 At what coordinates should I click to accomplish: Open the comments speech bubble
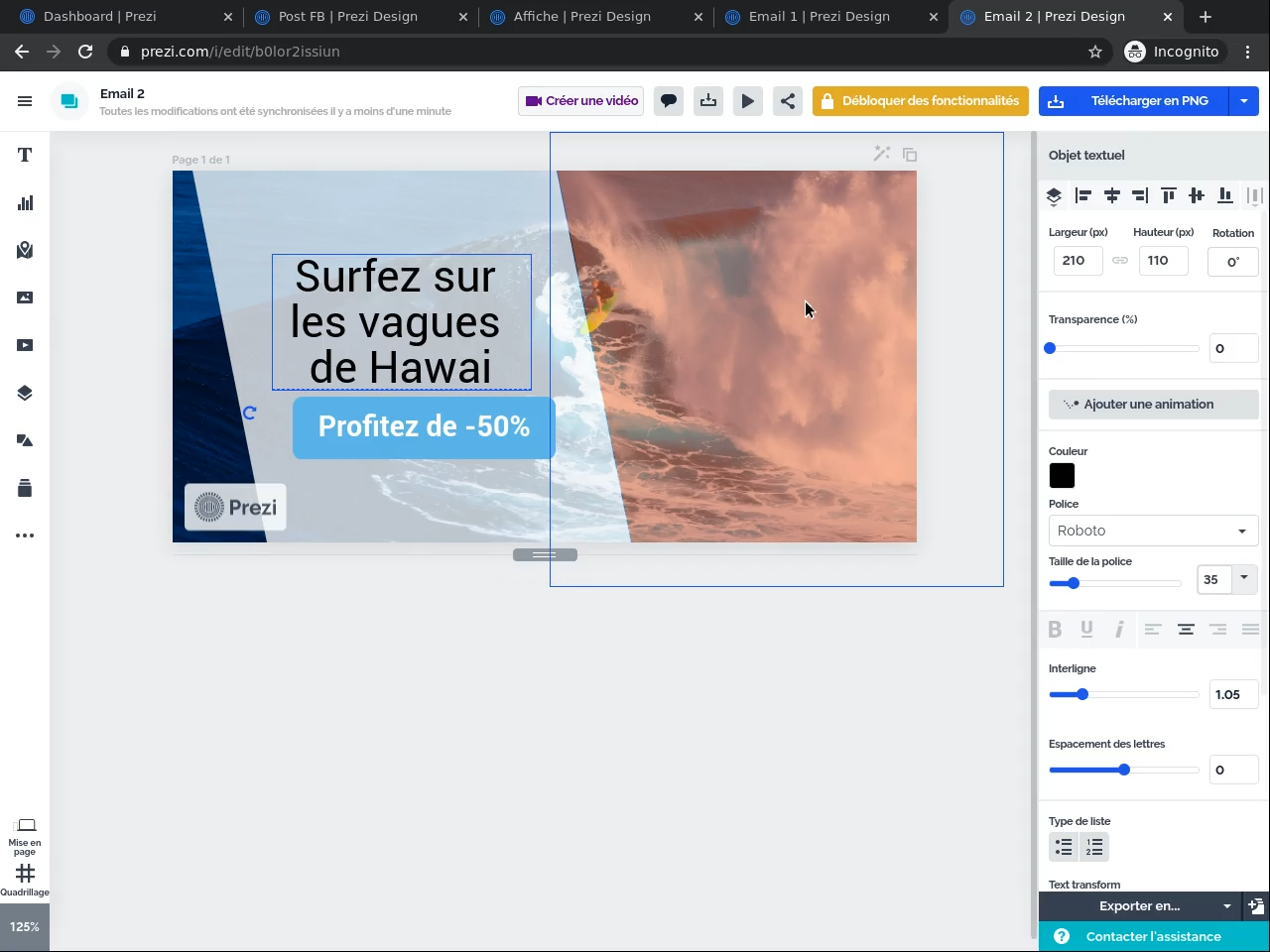coord(669,101)
